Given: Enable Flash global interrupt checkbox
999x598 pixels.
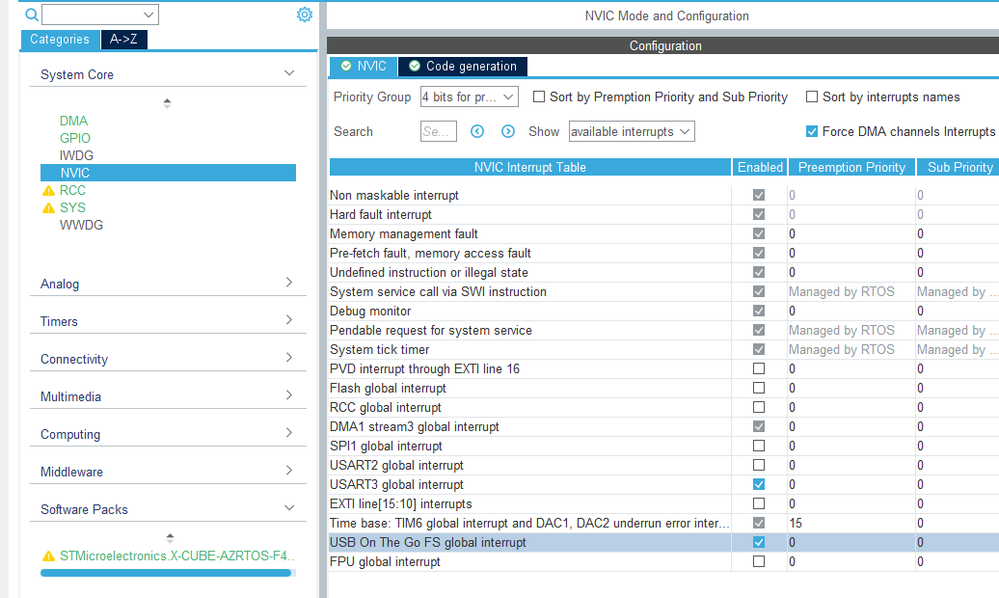Looking at the screenshot, I should (759, 388).
